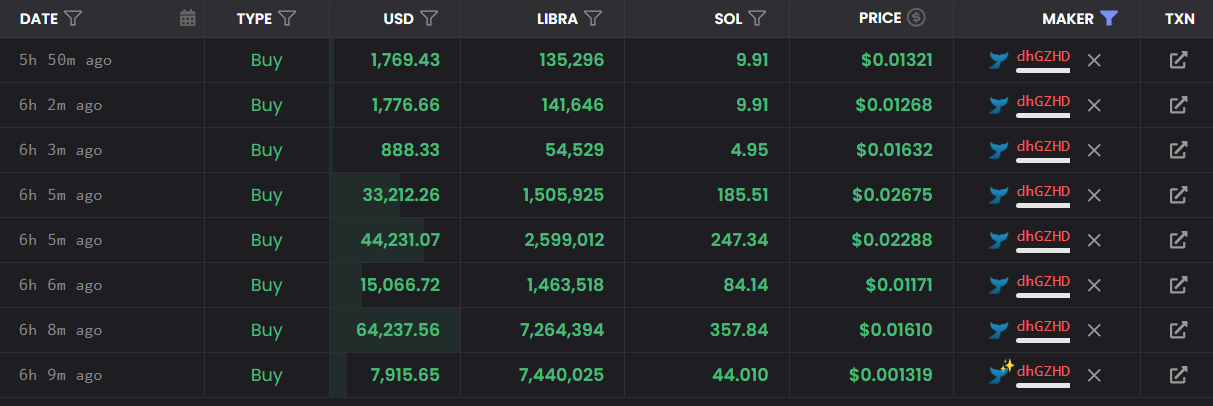1213x406 pixels.
Task: Remove maker filter on 64,237.56 row
Action: pyautogui.click(x=1094, y=330)
